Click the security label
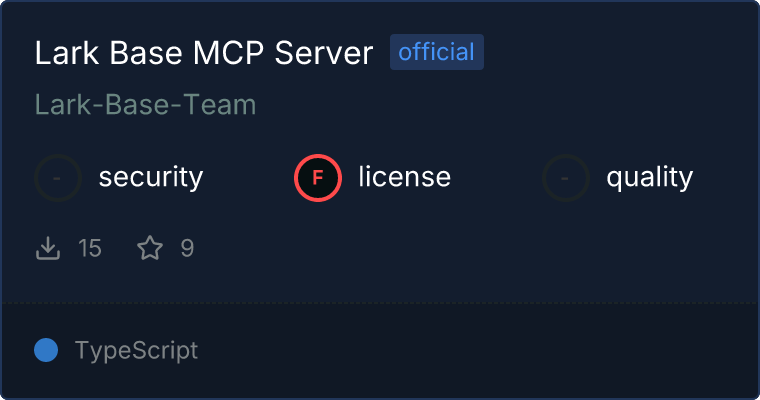The image size is (760, 400). [x=151, y=177]
